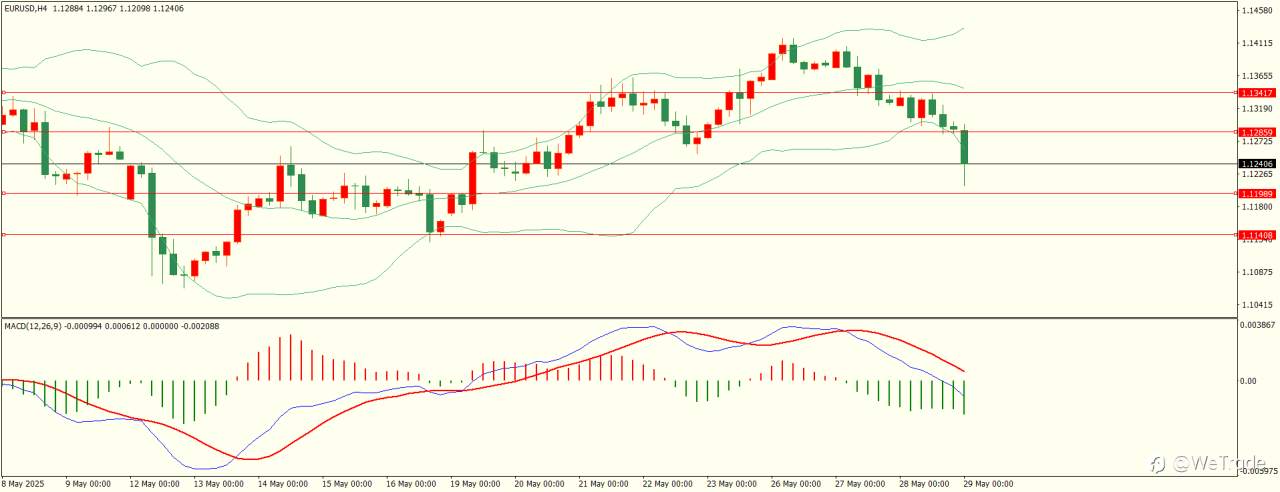Select the 1.13417 red price level label
The height and width of the screenshot is (492, 1280).
tap(1256, 92)
